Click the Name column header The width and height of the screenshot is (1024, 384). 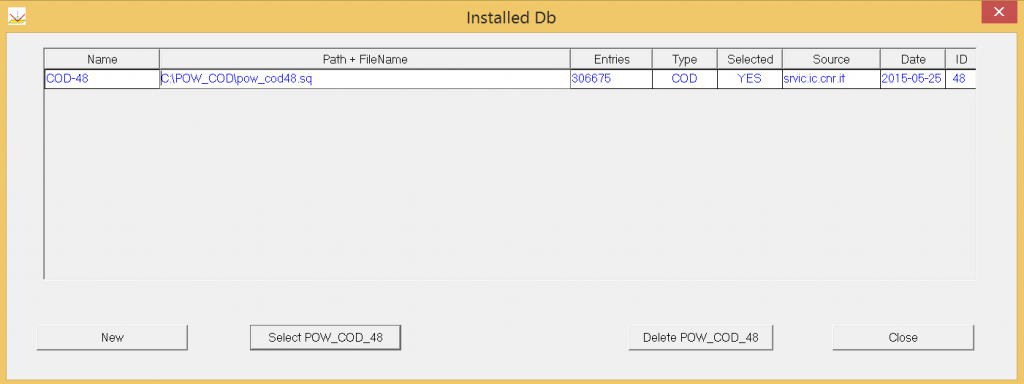click(102, 59)
